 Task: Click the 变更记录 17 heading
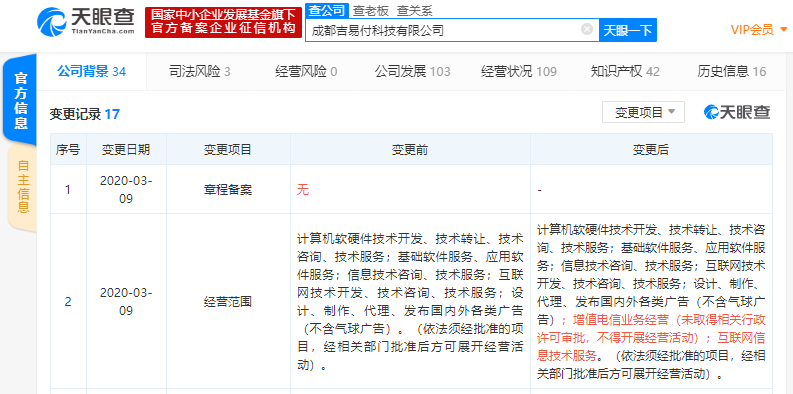pyautogui.click(x=84, y=114)
